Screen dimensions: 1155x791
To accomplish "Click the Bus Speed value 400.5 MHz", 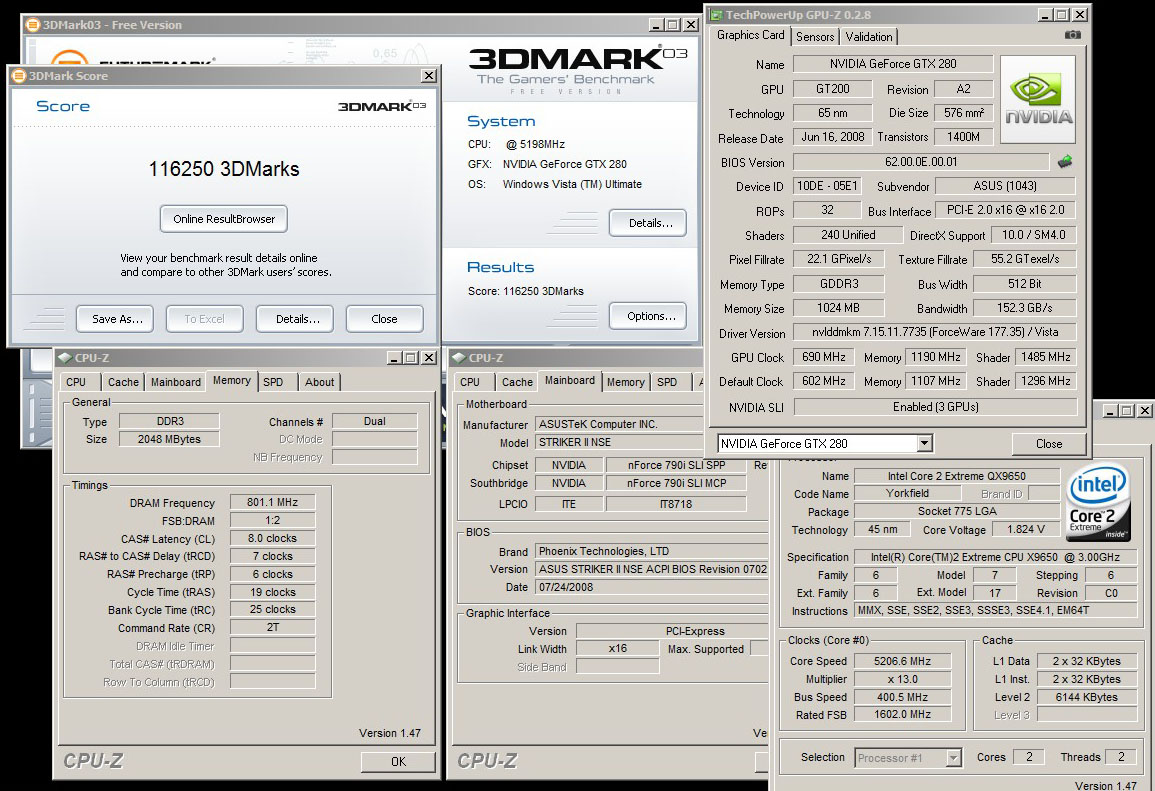I will click(x=902, y=697).
